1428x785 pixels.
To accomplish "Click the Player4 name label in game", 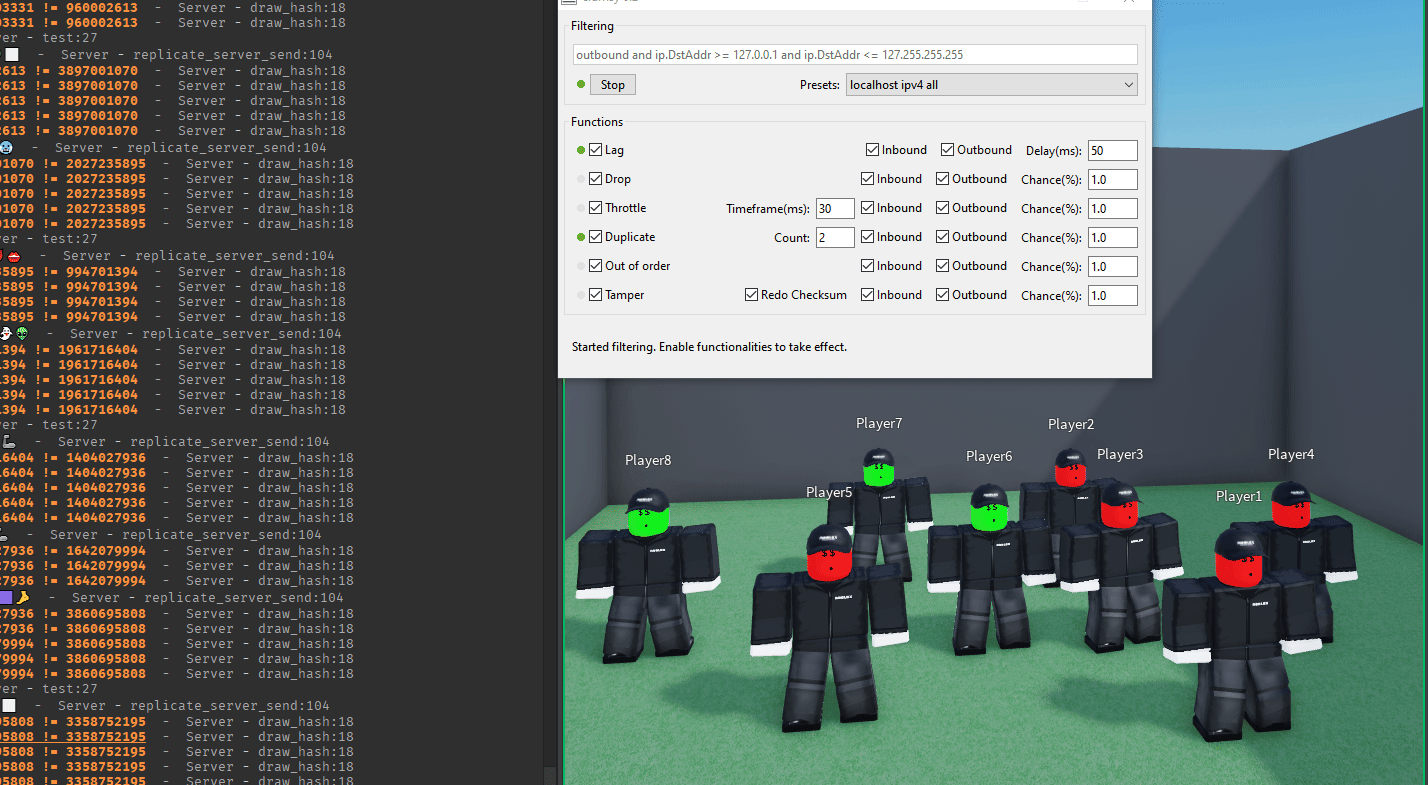I will tap(1291, 454).
